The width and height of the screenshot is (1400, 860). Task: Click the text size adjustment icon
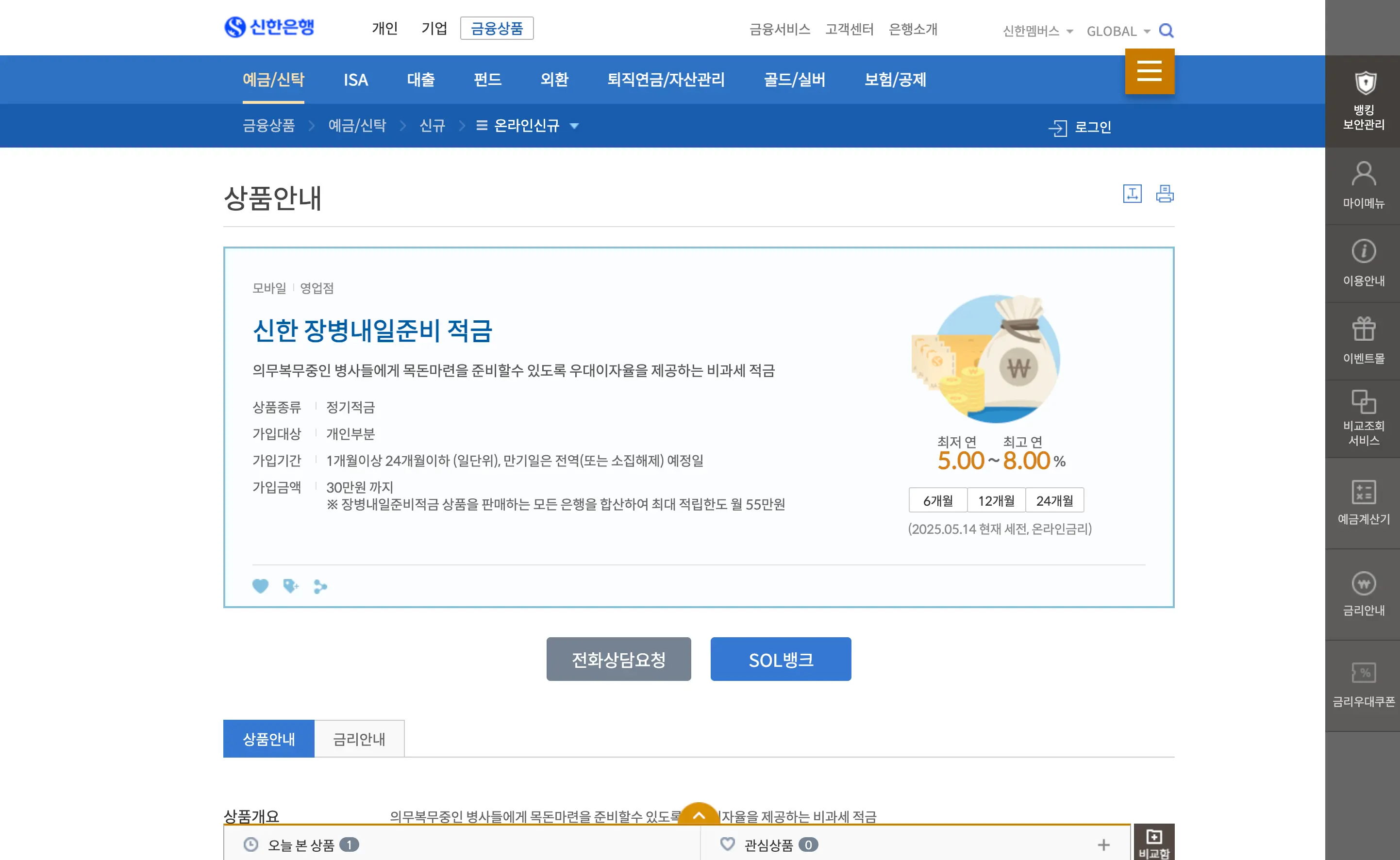pyautogui.click(x=1132, y=194)
